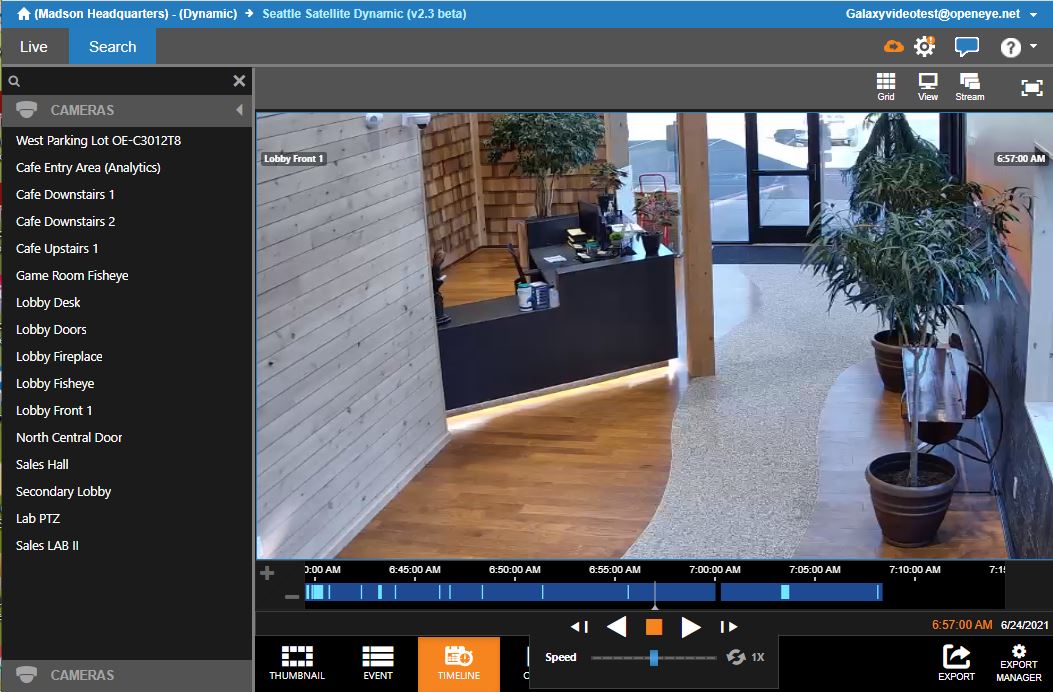
Task: Switch to the Event search view
Action: pos(377,663)
